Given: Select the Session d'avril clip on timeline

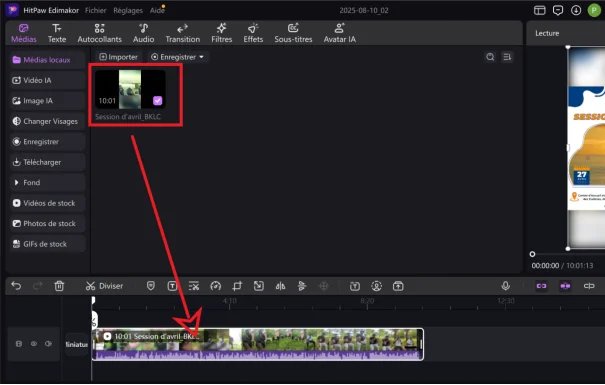Looking at the screenshot, I should [x=258, y=344].
